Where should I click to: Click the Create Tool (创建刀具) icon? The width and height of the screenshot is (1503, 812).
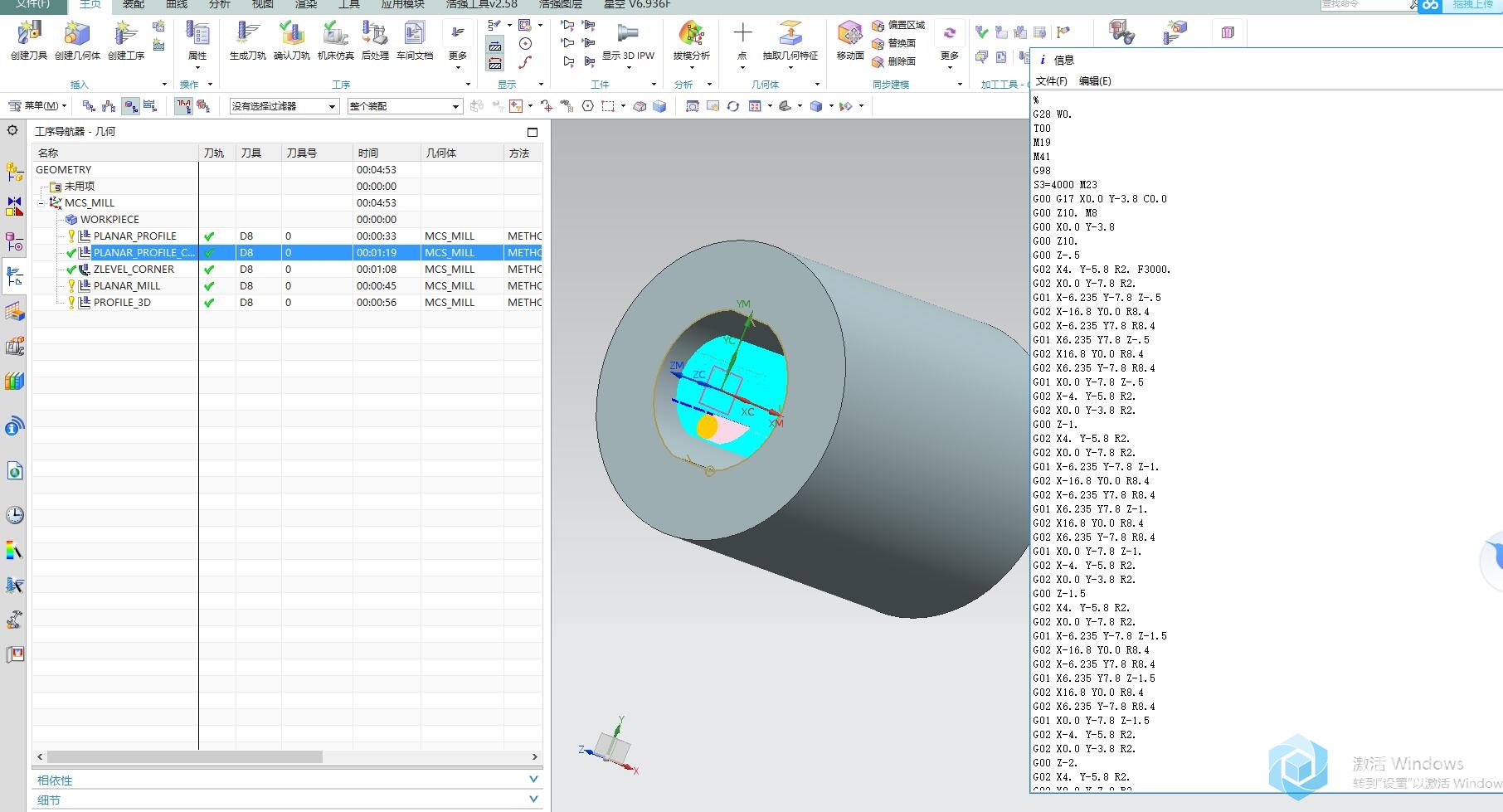(x=29, y=40)
